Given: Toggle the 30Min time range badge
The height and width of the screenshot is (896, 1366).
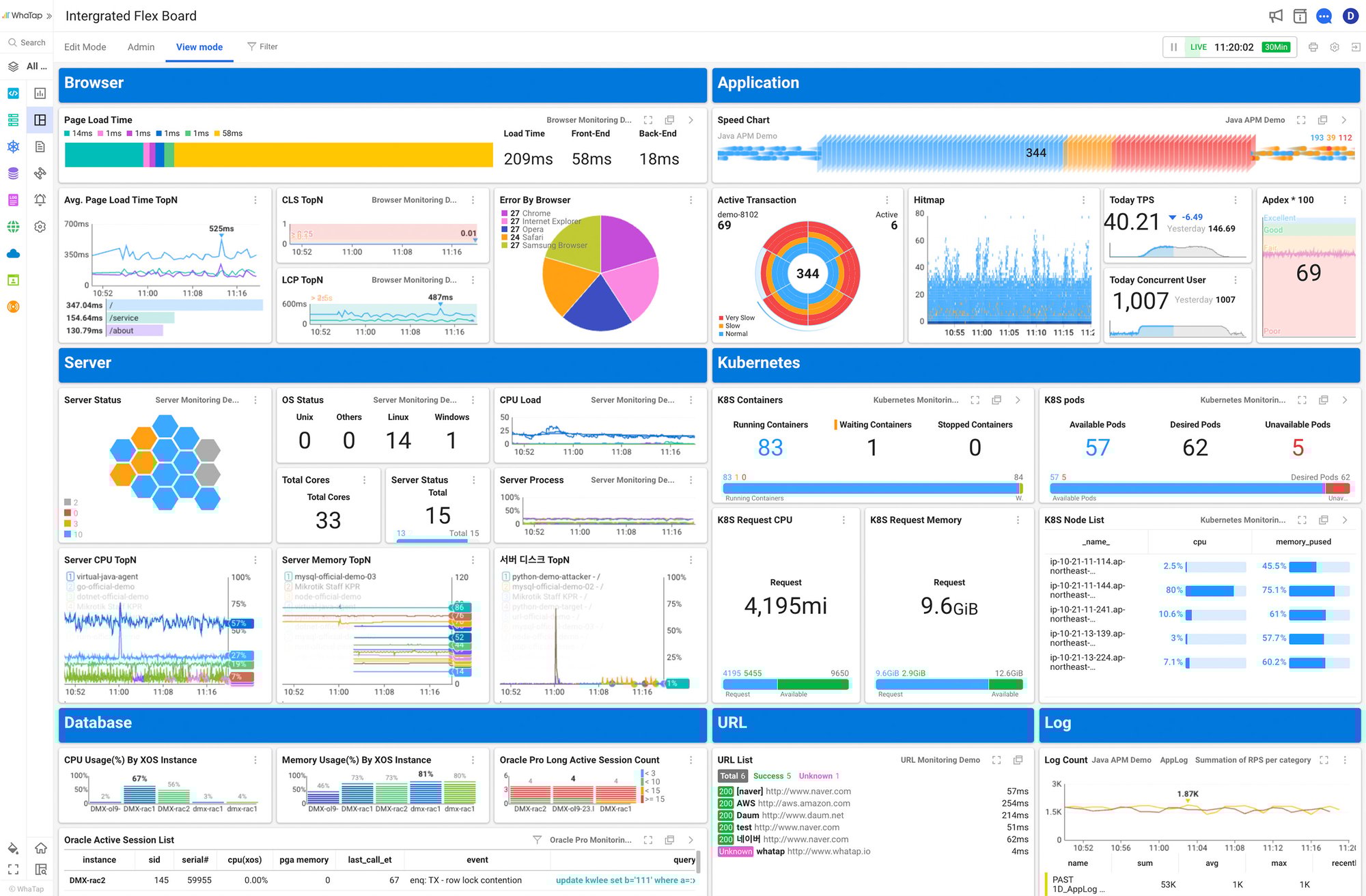Looking at the screenshot, I should (x=1276, y=47).
